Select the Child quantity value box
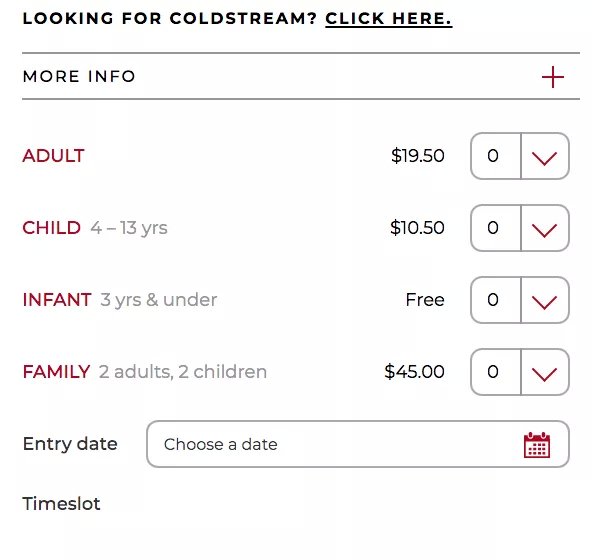592x560 pixels. (x=496, y=228)
